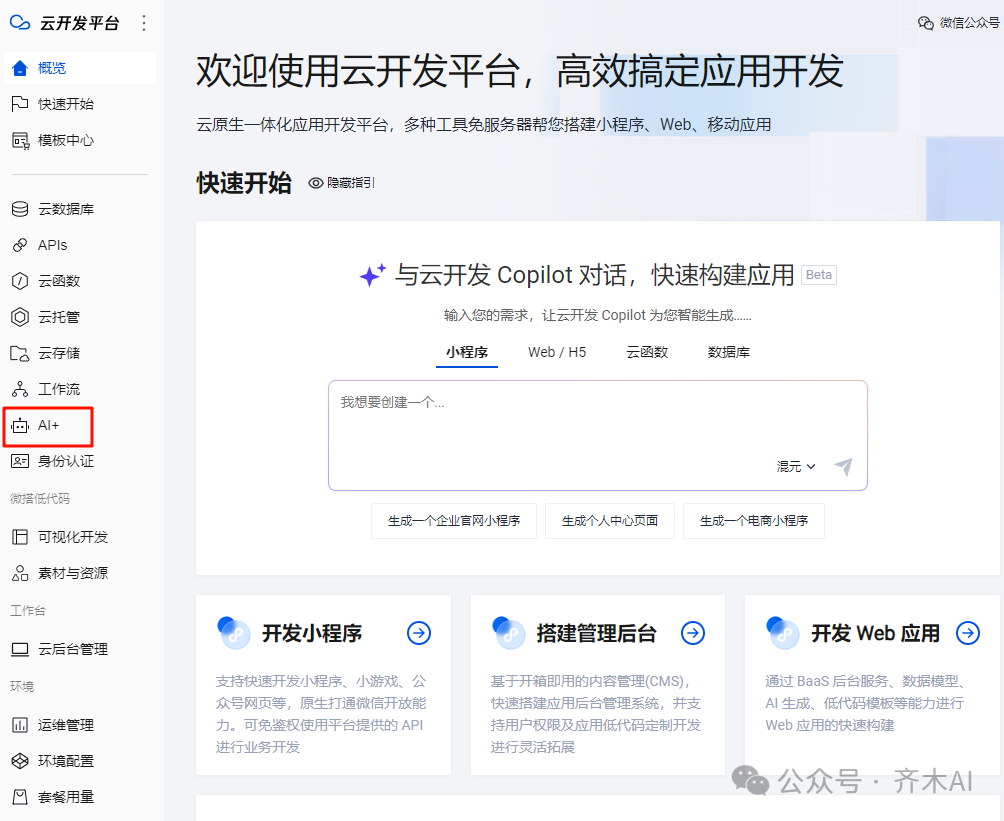The height and width of the screenshot is (821, 1004).
Task: Click the paper plane send icon
Action: (x=844, y=467)
